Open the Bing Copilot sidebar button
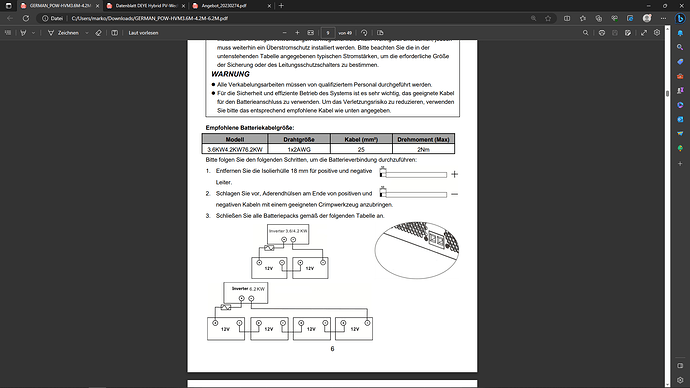This screenshot has width=690, height=388. pos(680,19)
